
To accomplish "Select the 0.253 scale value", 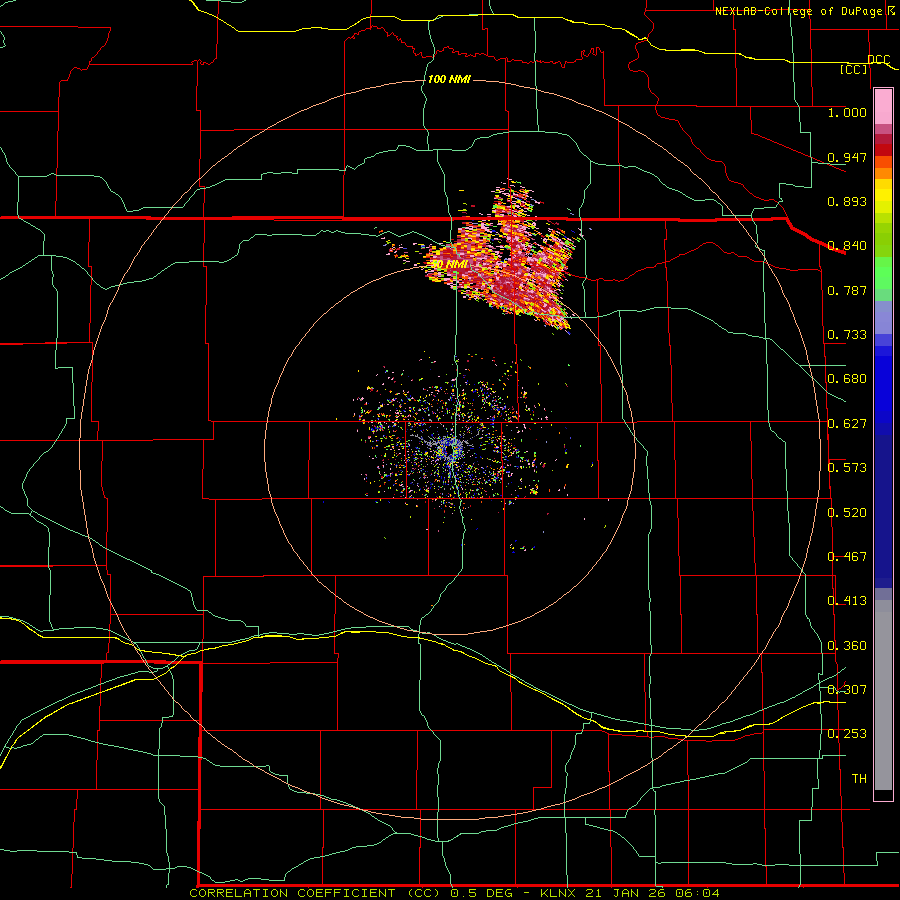I will (847, 734).
